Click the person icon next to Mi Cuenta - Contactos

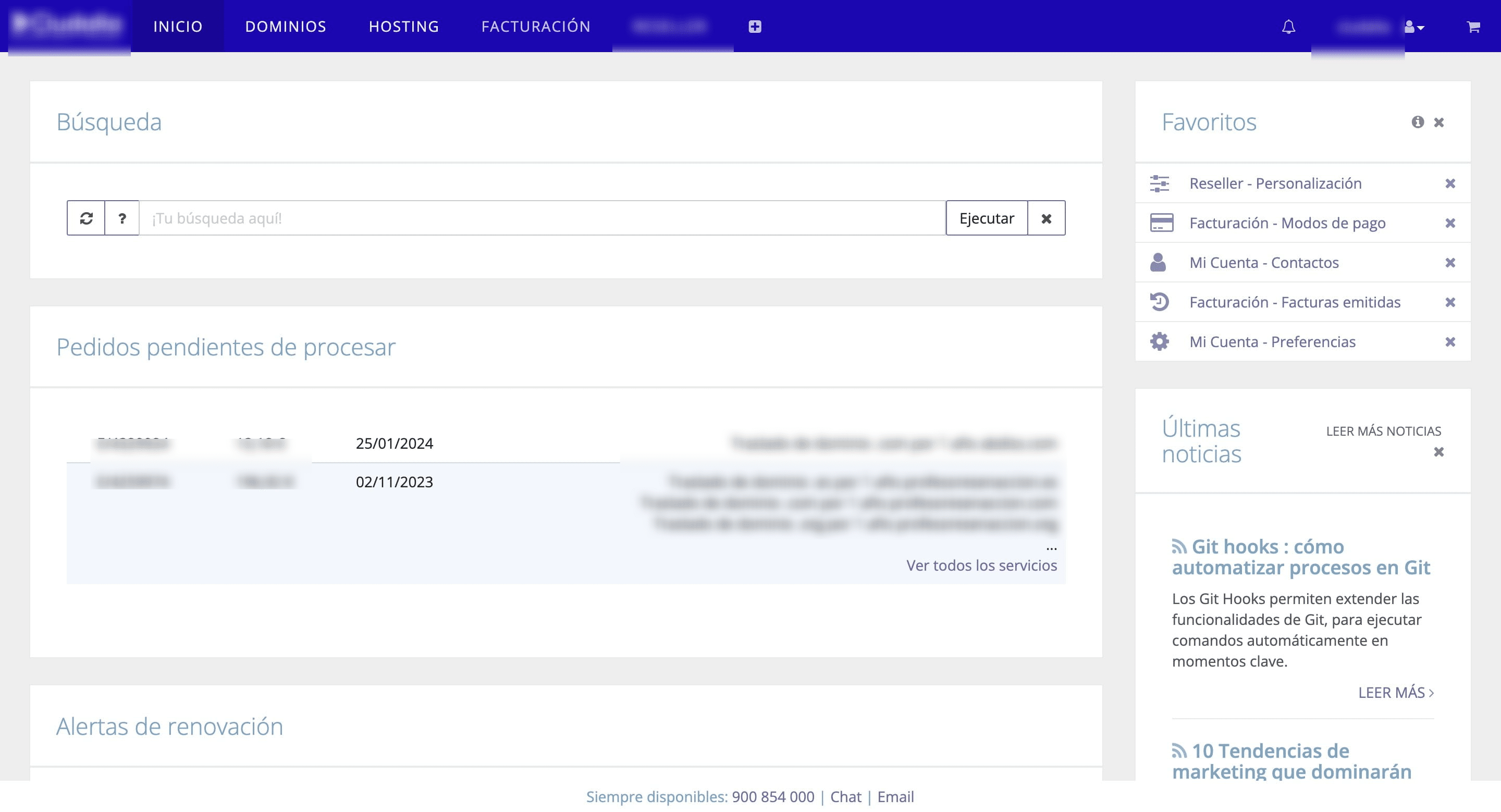(1160, 262)
